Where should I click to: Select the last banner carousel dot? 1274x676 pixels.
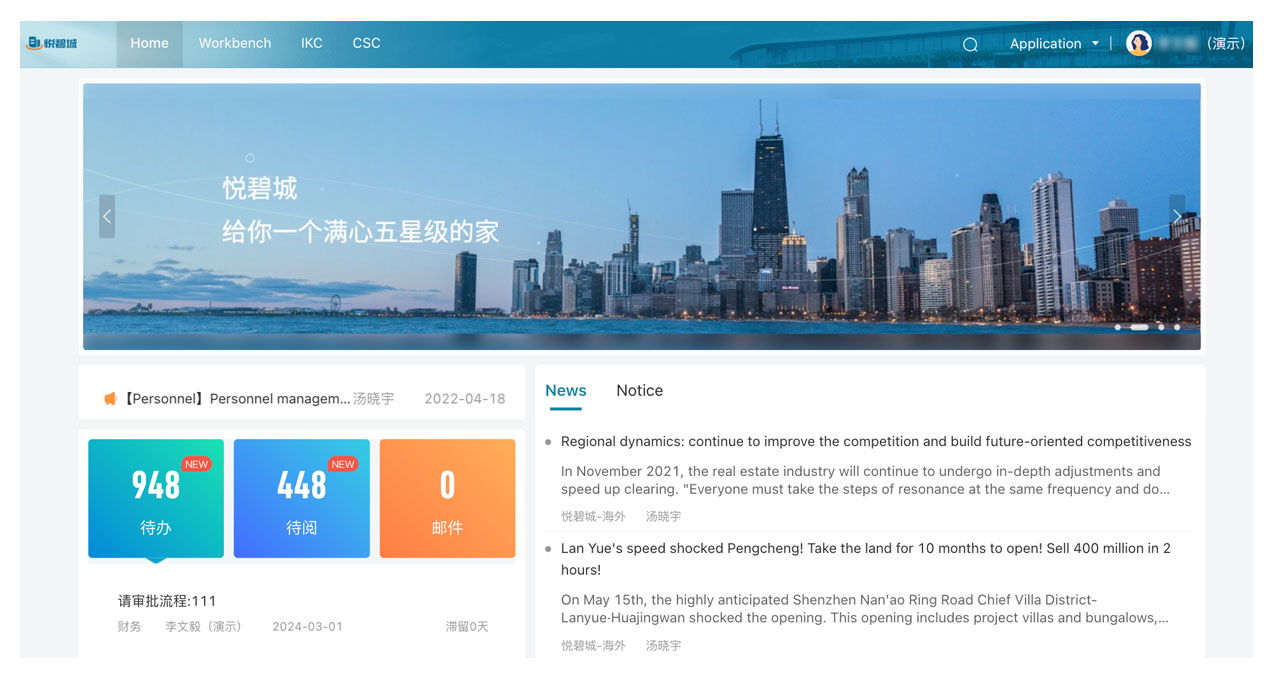1177,327
